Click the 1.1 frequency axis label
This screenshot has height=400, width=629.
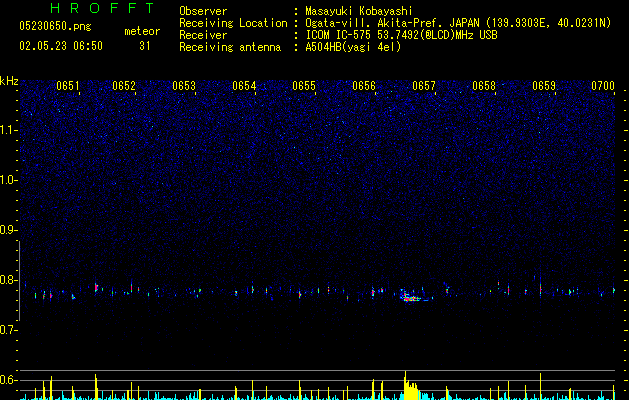[x=8, y=130]
